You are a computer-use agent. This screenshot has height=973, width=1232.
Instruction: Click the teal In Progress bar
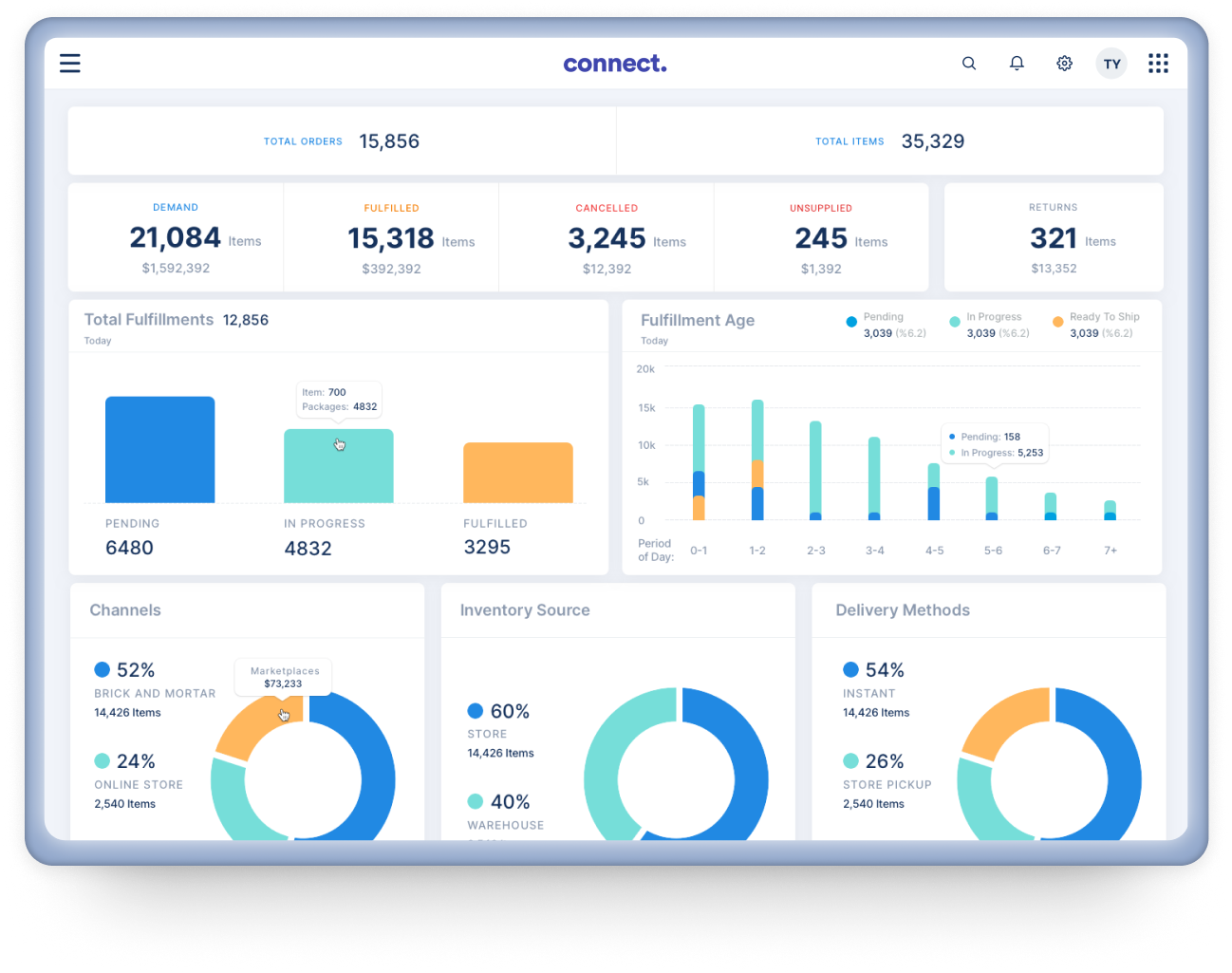point(338,466)
